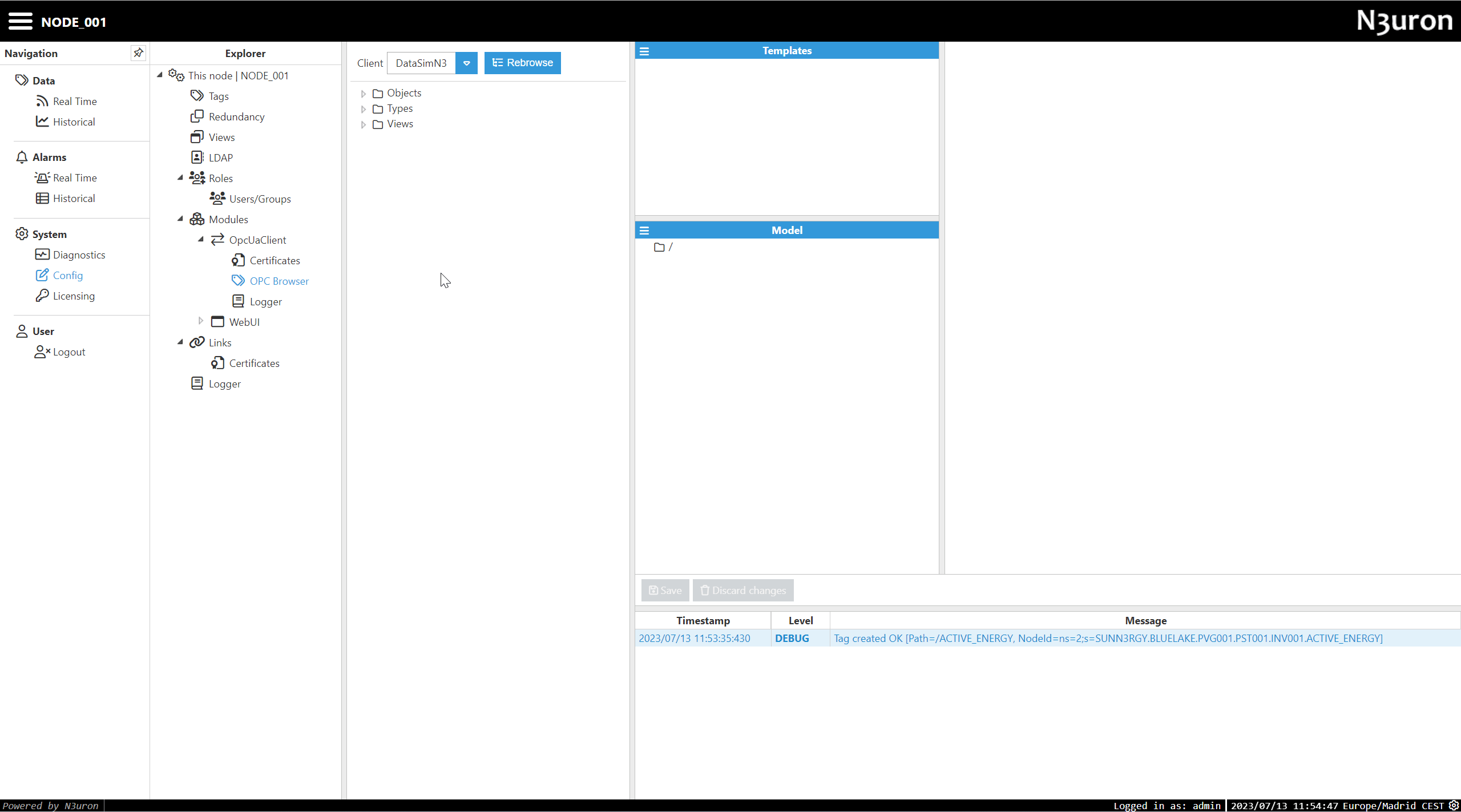Open the main hamburger menu
Screen dimensions: 1461x812
[20, 22]
